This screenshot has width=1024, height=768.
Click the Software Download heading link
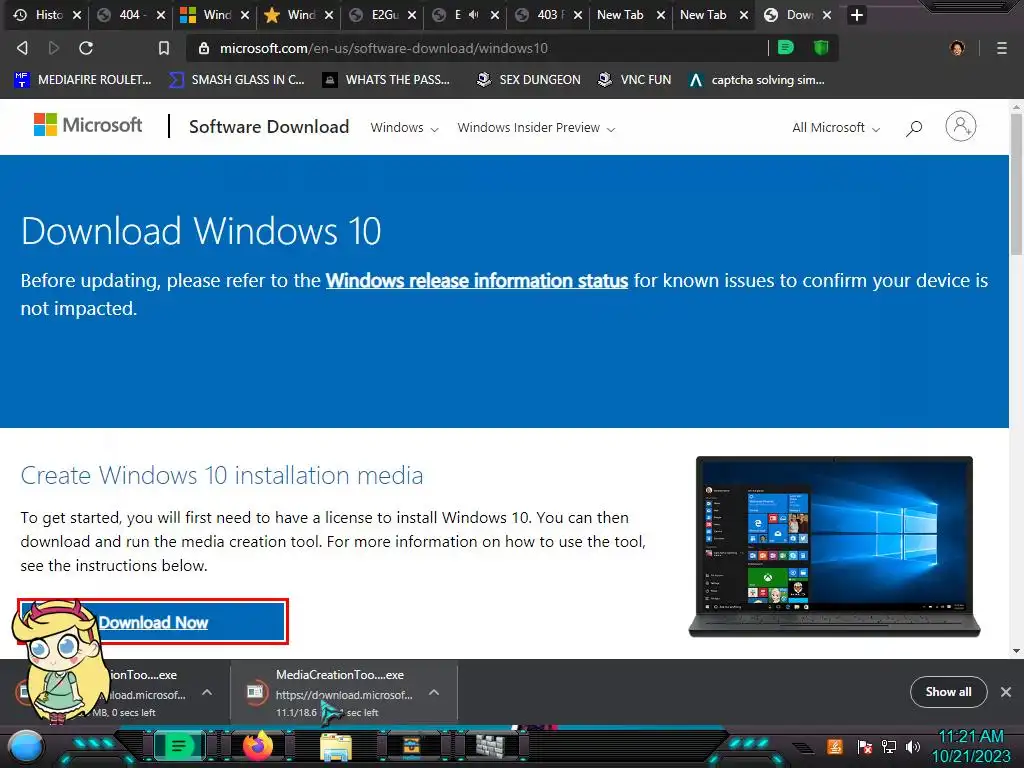pos(269,127)
